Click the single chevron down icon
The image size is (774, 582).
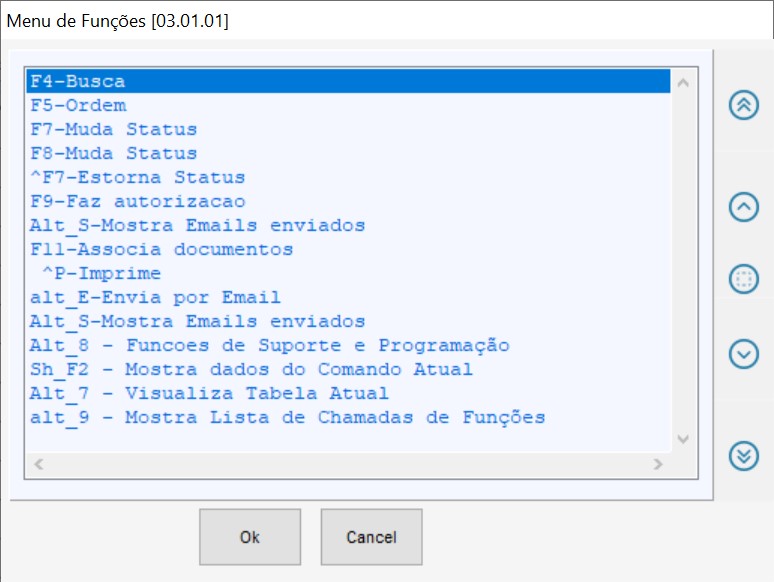pyautogui.click(x=743, y=353)
